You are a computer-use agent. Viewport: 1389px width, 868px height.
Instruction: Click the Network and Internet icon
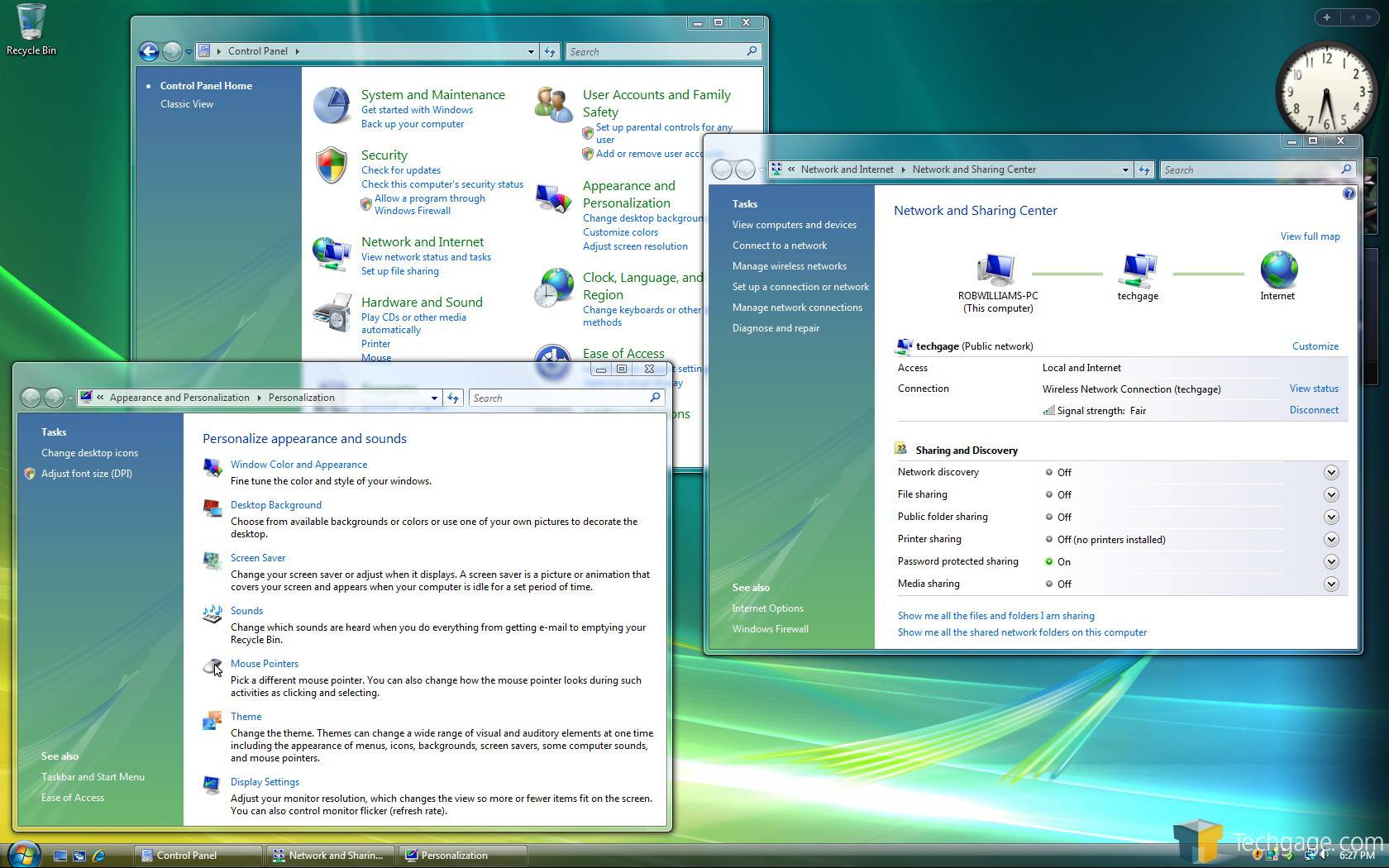tap(332, 253)
